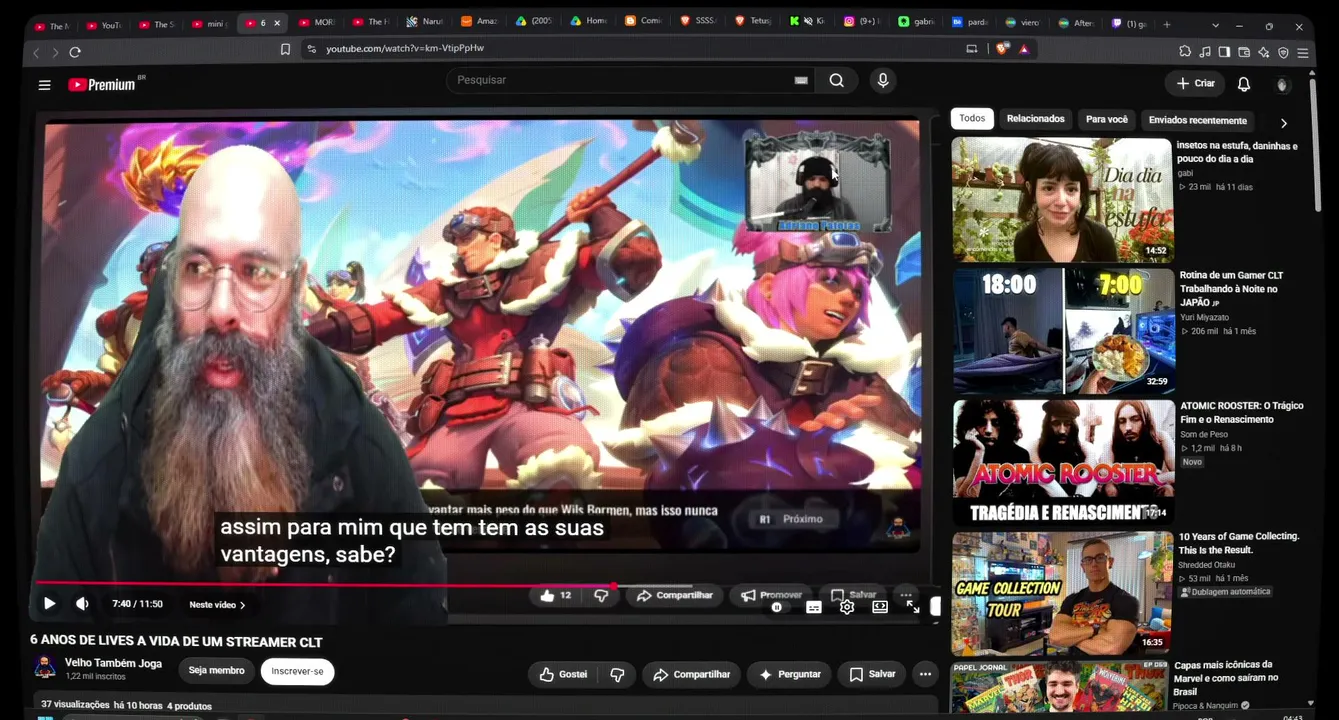The width and height of the screenshot is (1339, 720).
Task: Open the 'ATOMIC ROOSTER' video thumbnail
Action: (1064, 462)
